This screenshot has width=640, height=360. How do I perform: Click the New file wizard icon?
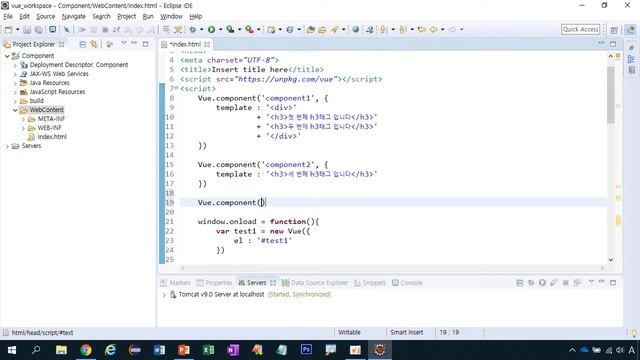pyautogui.click(x=8, y=29)
